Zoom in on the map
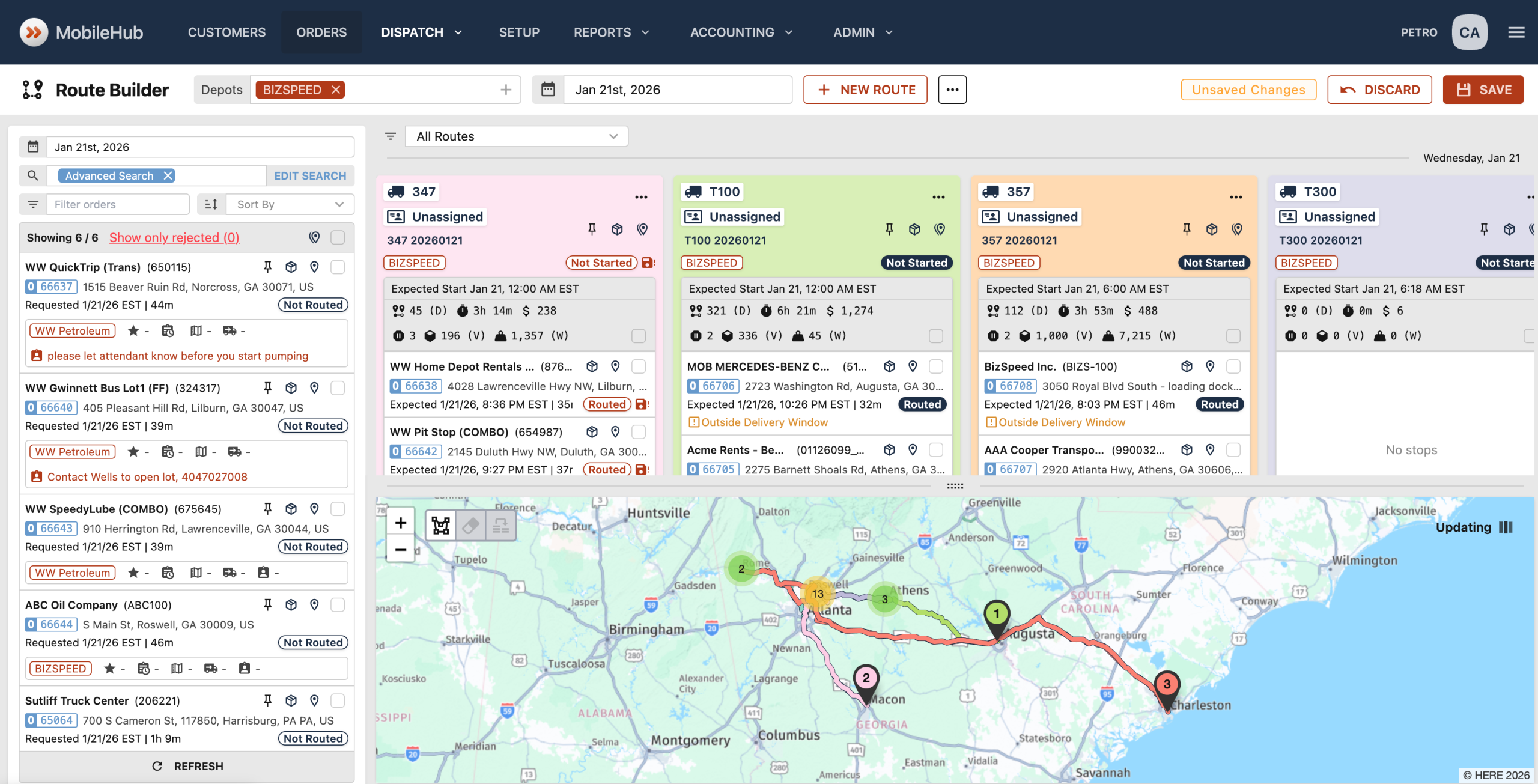Screen dimensions: 1538x784 pyautogui.click(x=401, y=523)
